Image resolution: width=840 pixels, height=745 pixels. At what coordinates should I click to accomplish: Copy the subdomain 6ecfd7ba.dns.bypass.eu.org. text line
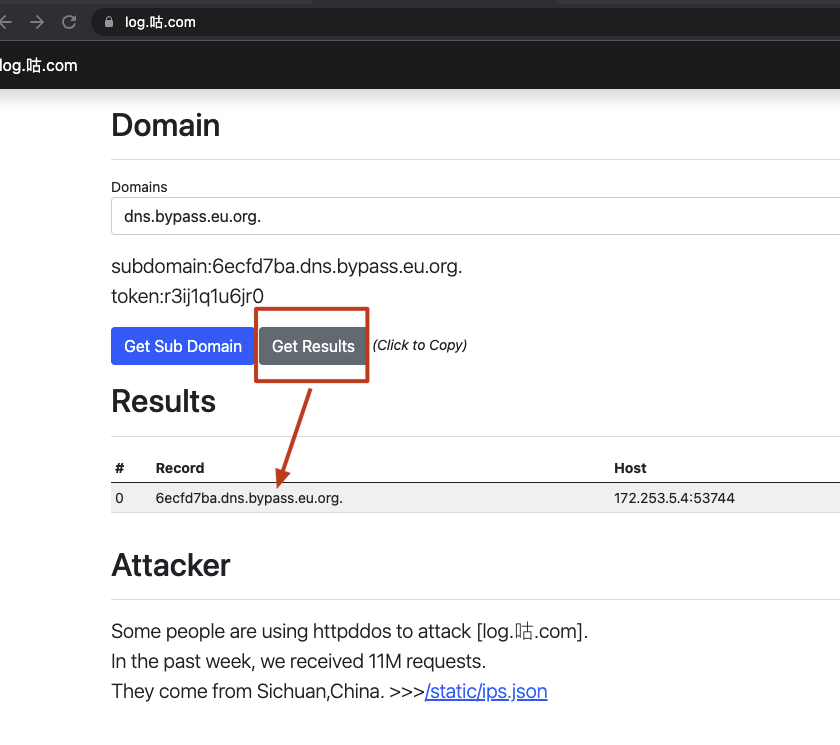tap(286, 267)
